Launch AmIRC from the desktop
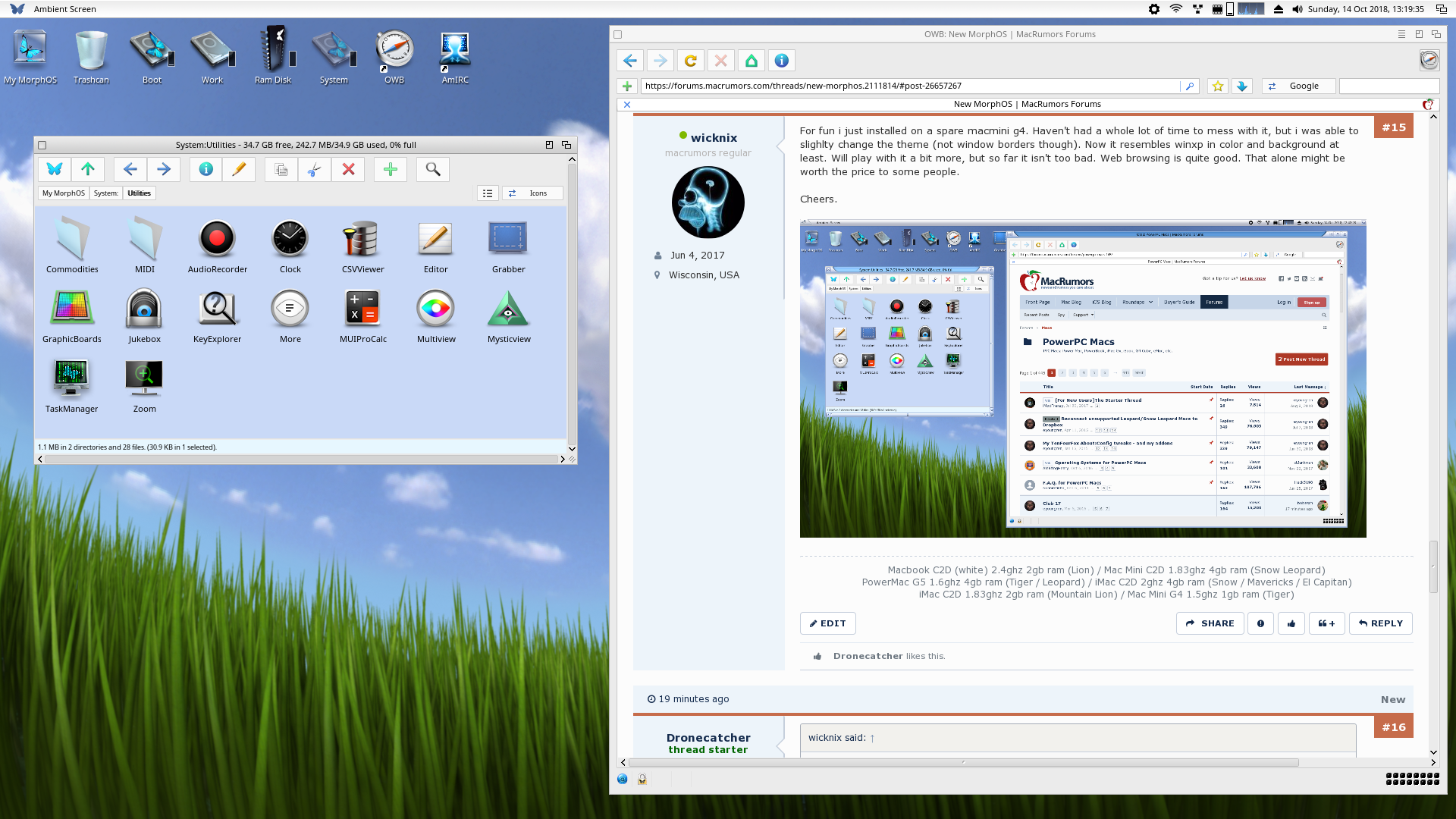Screen dimensions: 1456x819 point(455,57)
